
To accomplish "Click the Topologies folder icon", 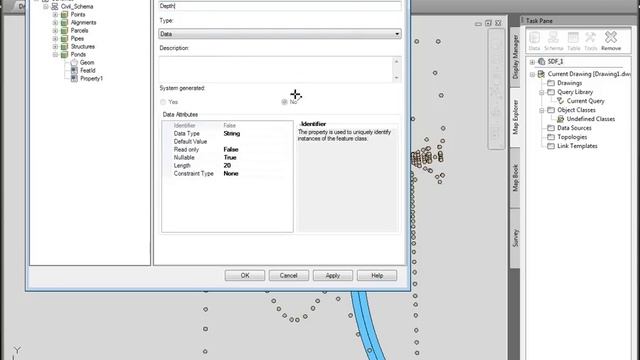I will 551,137.
